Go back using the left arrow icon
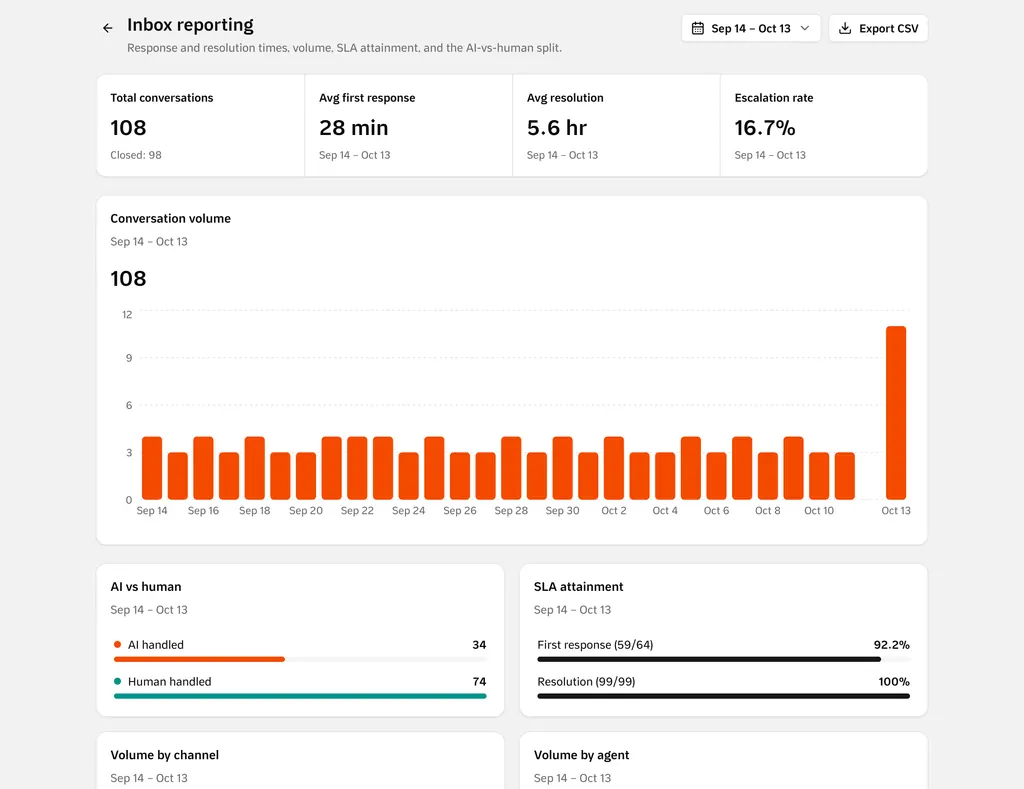 108,28
